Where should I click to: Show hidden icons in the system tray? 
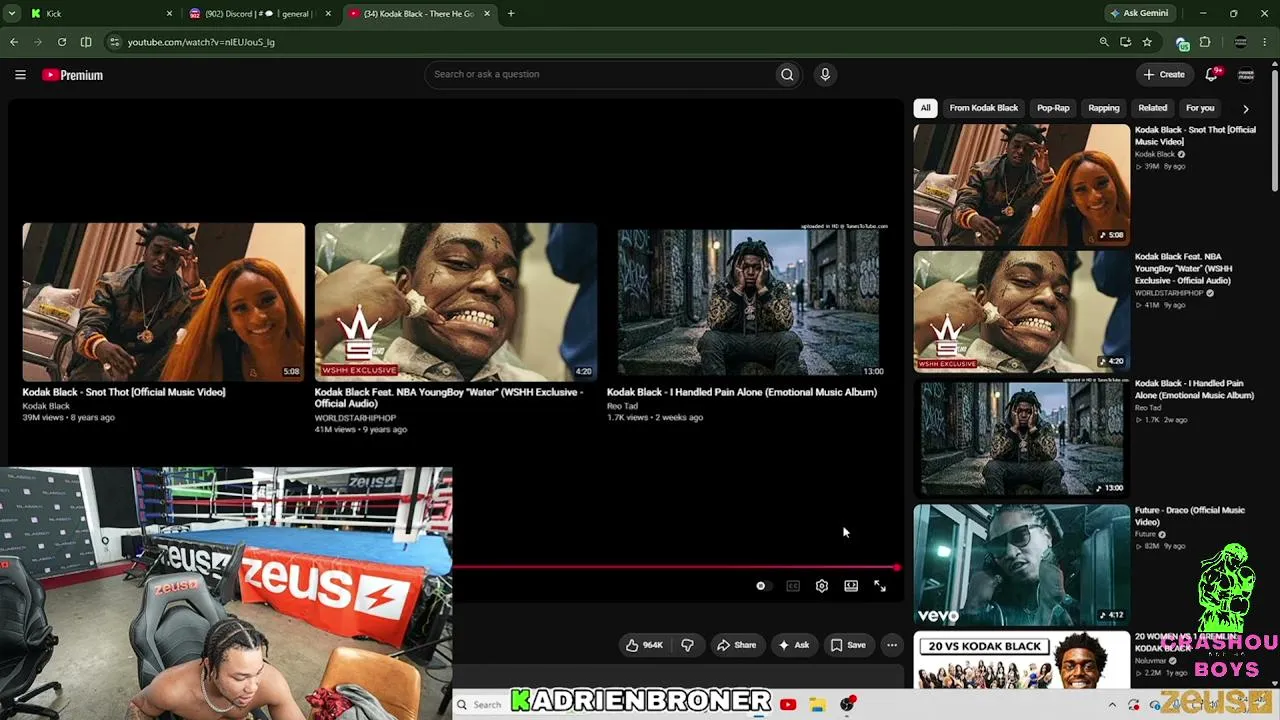[x=1112, y=705]
